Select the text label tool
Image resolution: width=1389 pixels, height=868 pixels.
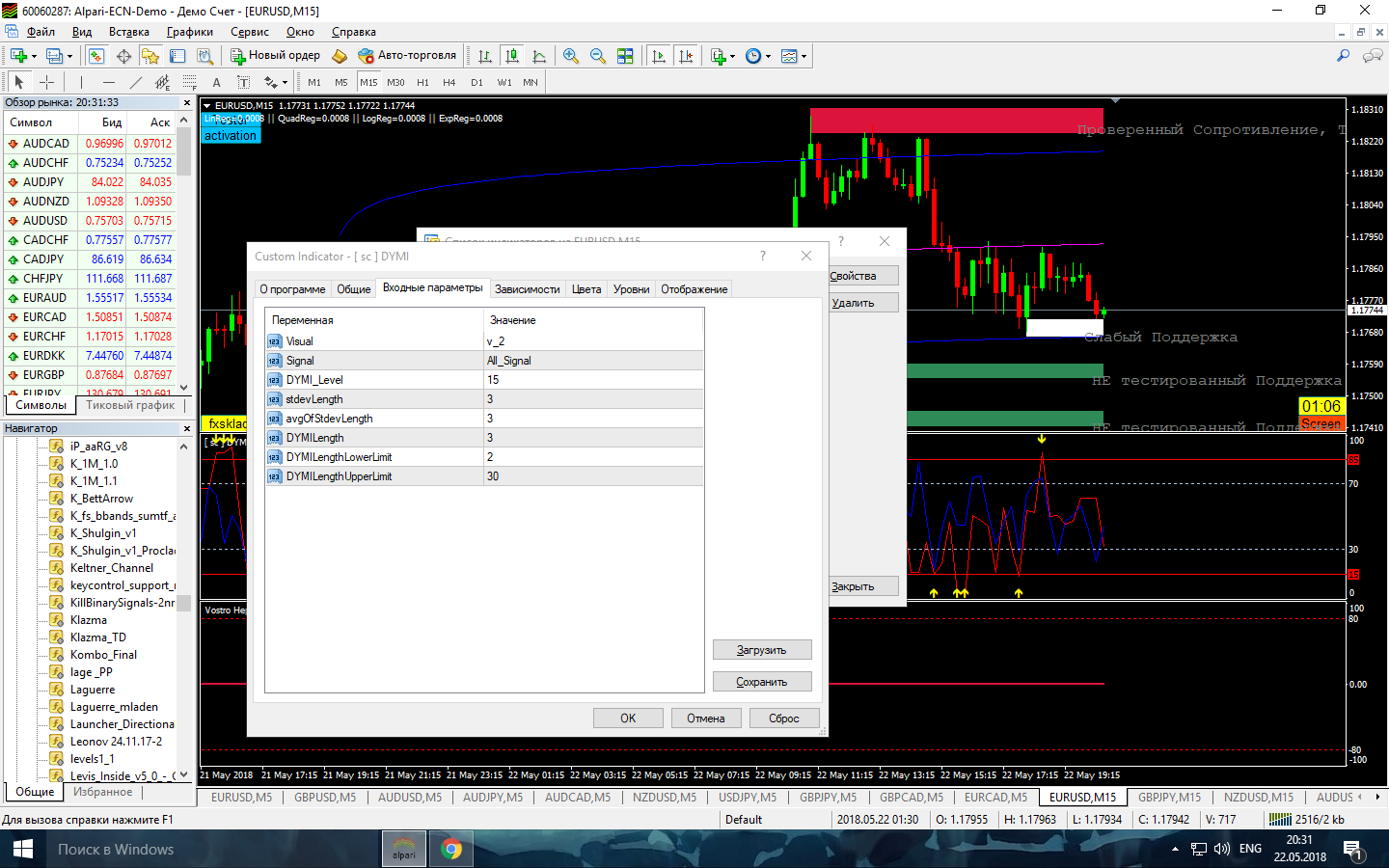click(244, 82)
